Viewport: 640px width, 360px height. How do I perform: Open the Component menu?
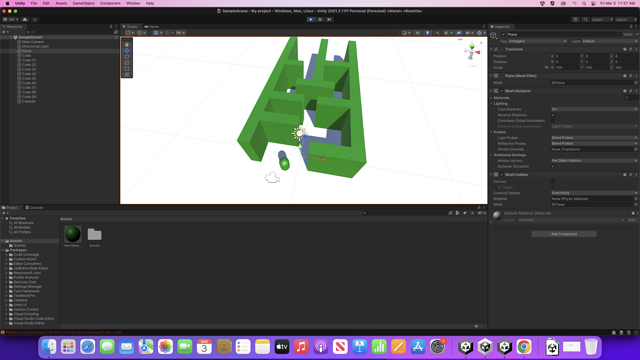point(110,3)
